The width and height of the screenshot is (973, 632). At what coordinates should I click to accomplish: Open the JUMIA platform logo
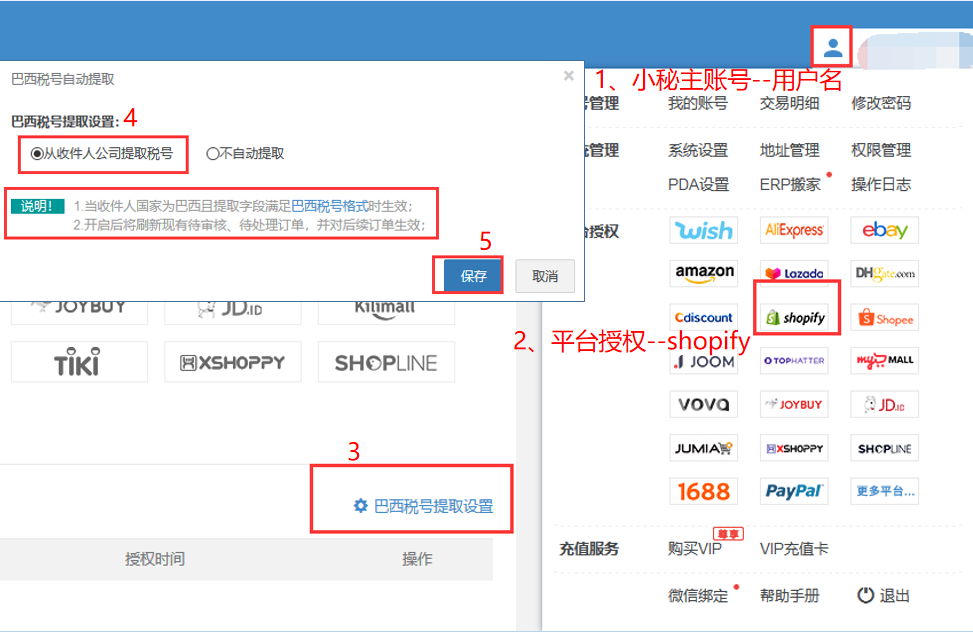[704, 448]
